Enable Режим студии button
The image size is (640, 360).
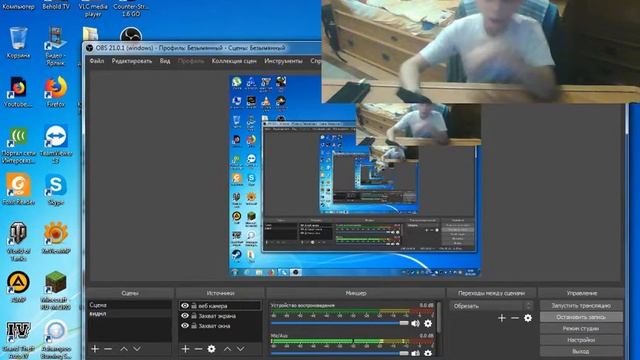coord(581,328)
